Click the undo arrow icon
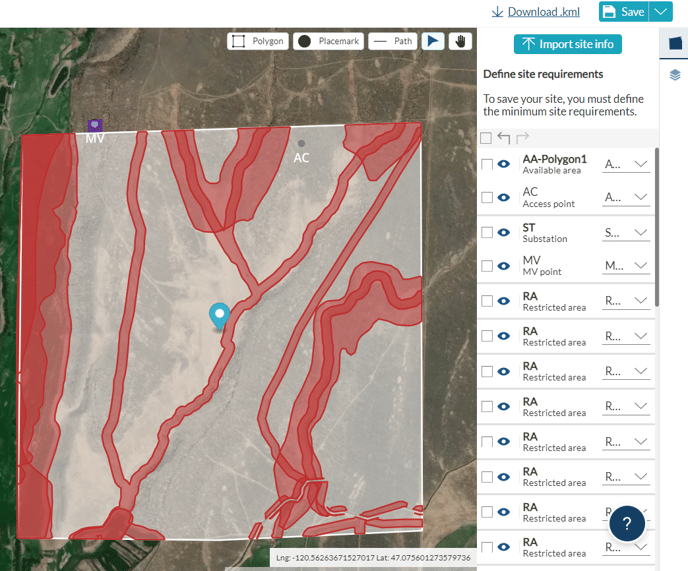The image size is (688, 571). coord(504,138)
